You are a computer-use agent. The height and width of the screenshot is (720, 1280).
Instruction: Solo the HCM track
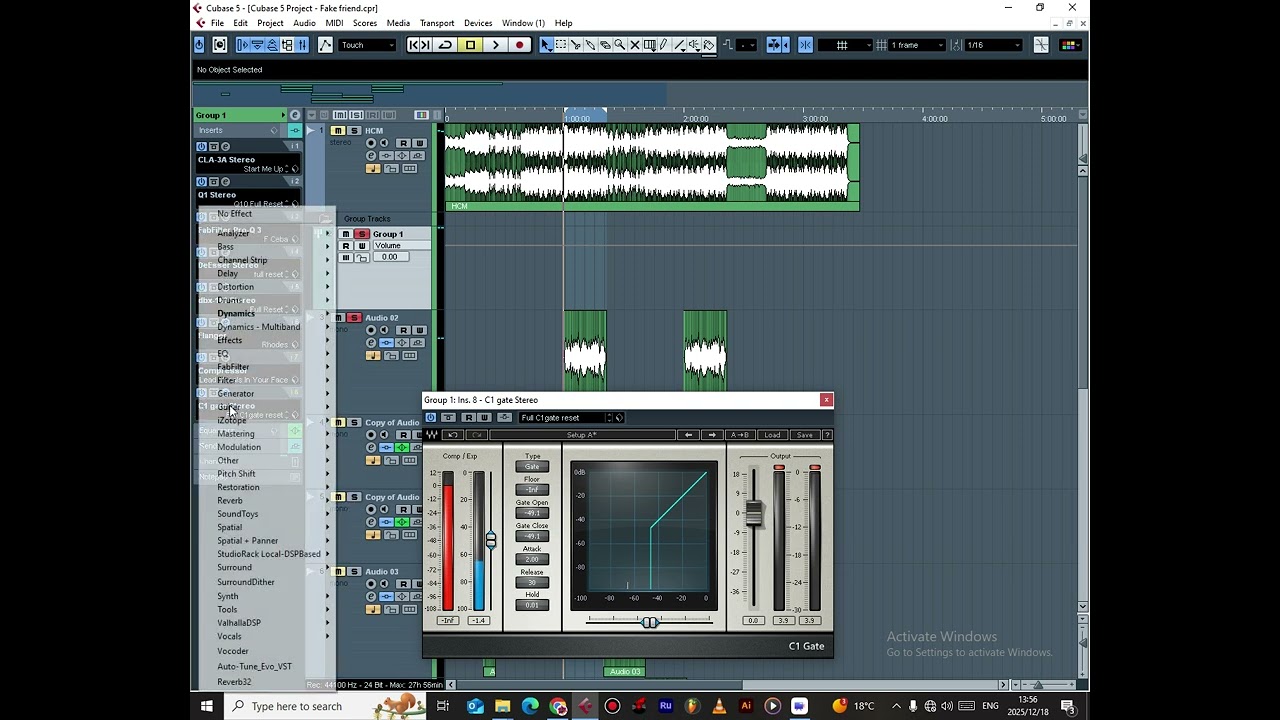353,131
